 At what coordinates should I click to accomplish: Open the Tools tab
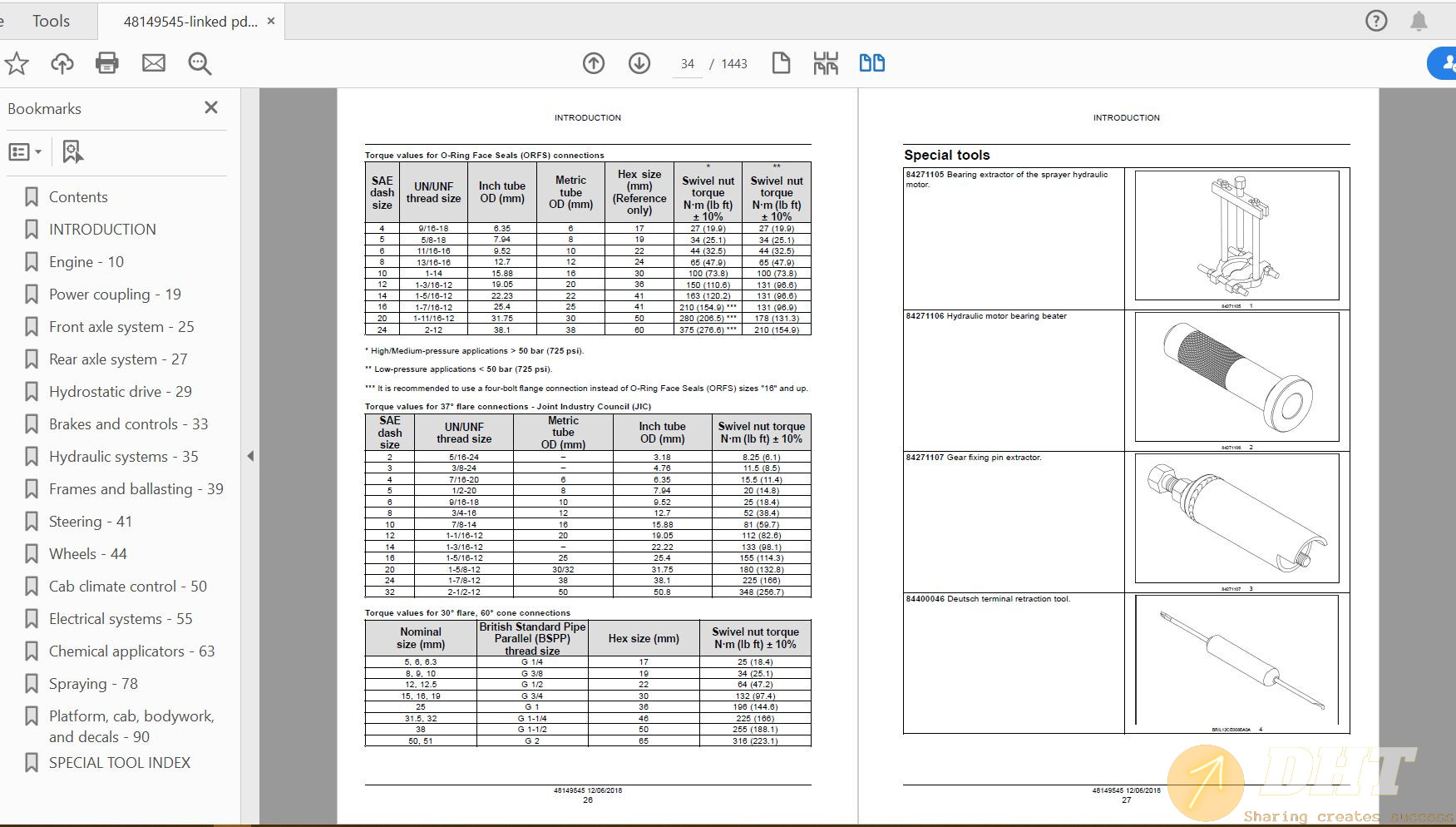51,21
